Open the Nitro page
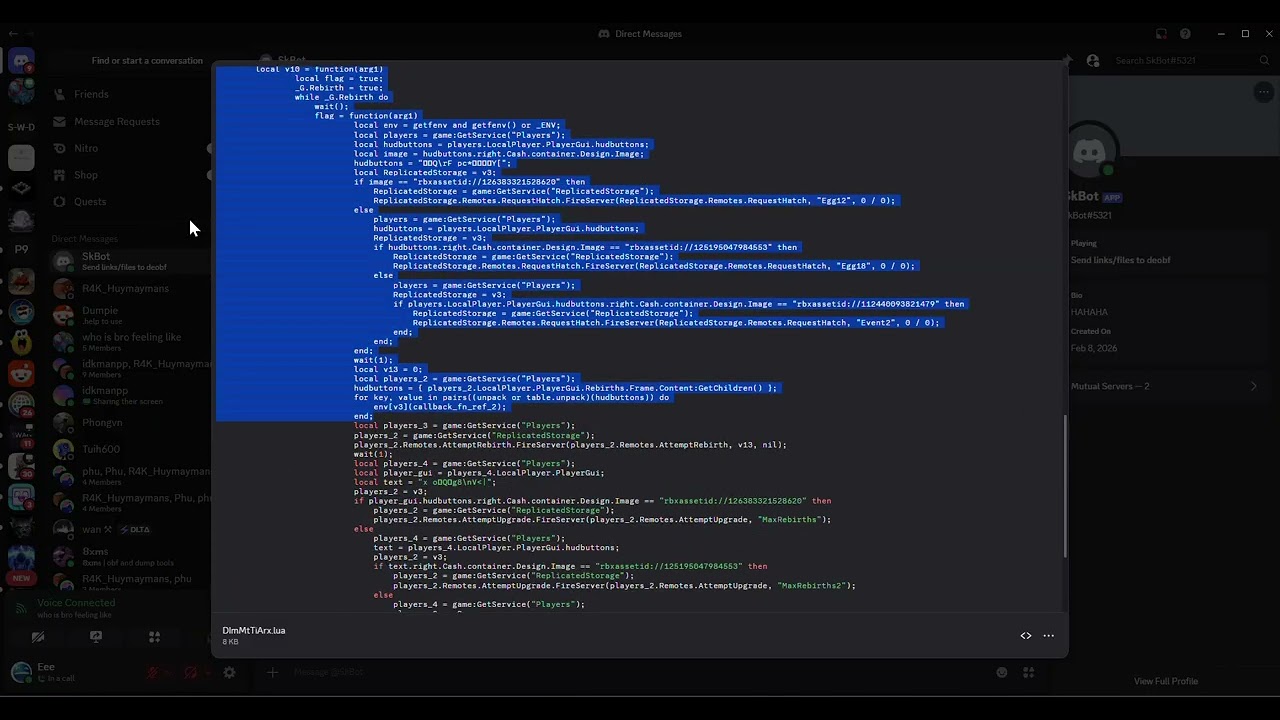 coord(128,148)
